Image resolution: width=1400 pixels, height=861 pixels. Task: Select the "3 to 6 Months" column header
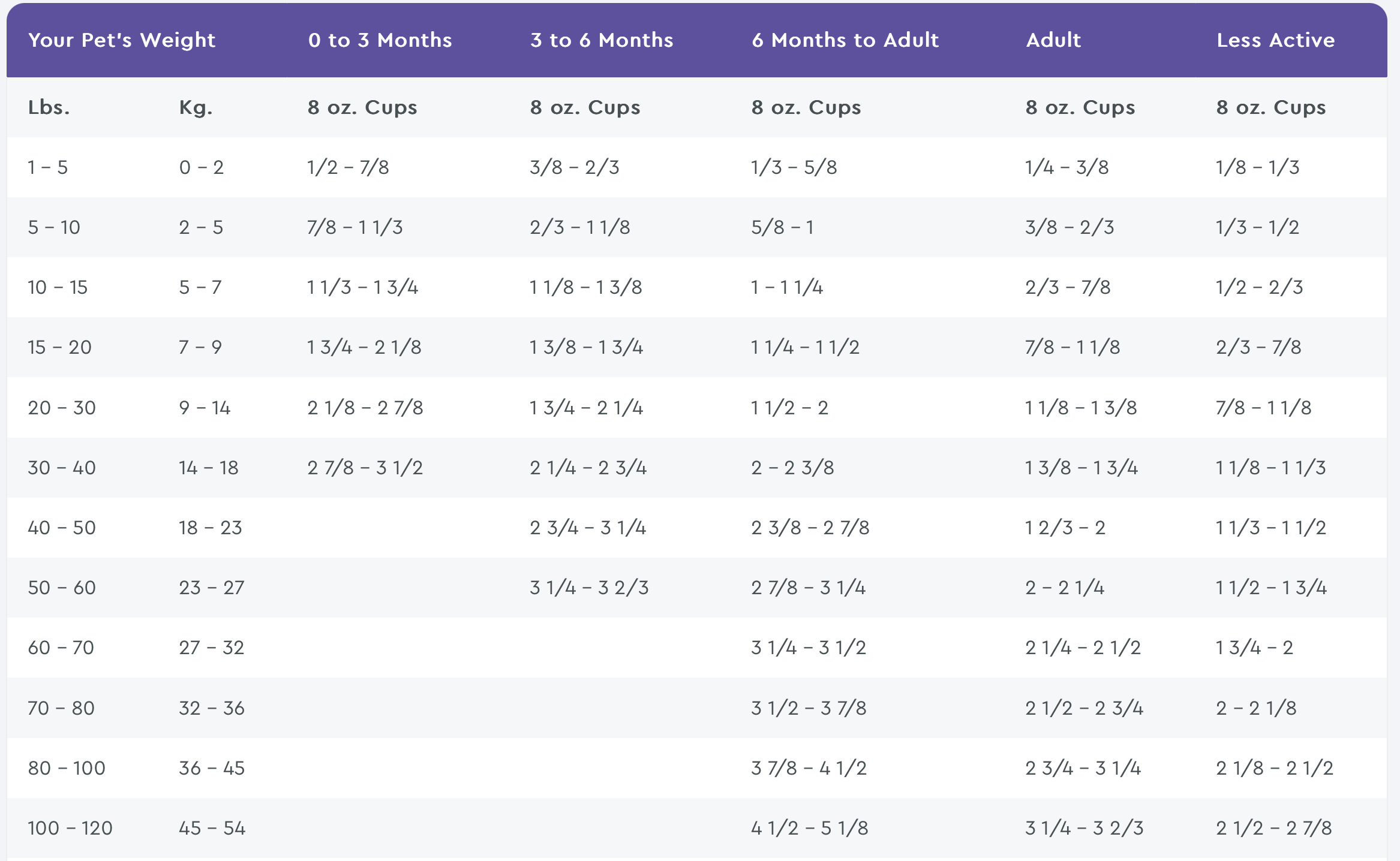pos(602,40)
